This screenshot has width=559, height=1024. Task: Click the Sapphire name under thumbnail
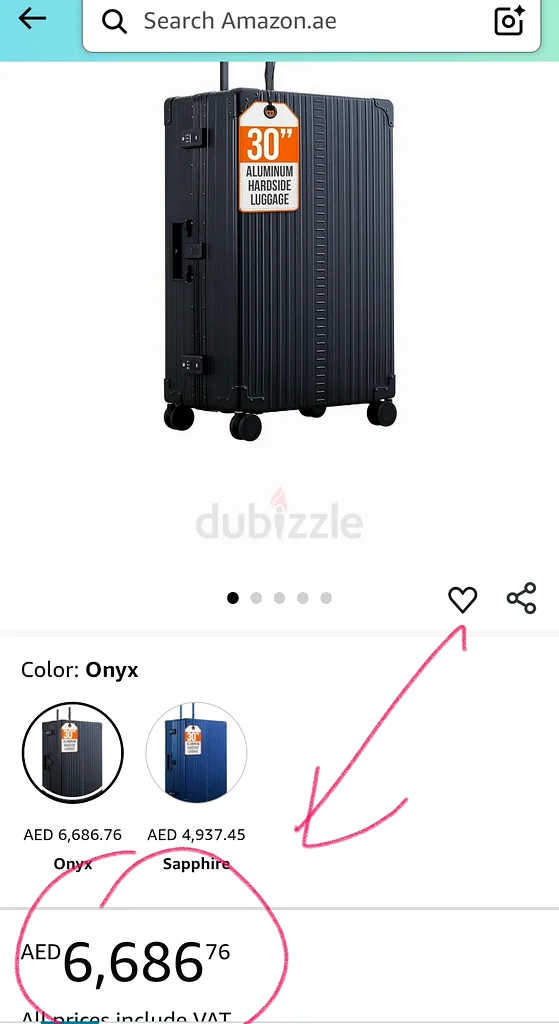196,864
